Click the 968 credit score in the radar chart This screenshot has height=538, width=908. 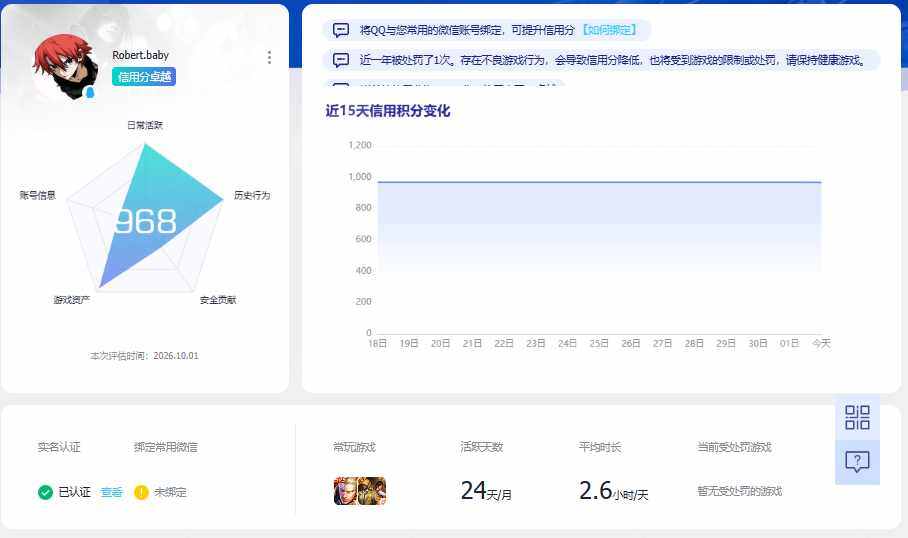145,221
